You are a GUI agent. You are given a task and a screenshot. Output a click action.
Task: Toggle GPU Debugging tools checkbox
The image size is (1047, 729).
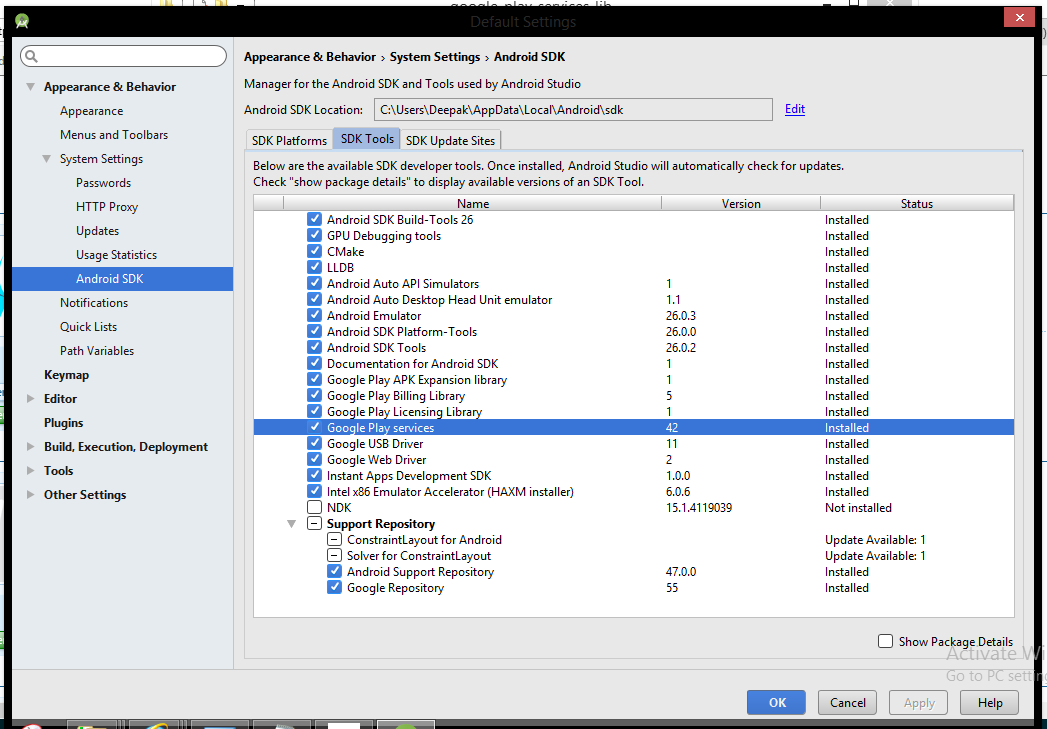(315, 235)
